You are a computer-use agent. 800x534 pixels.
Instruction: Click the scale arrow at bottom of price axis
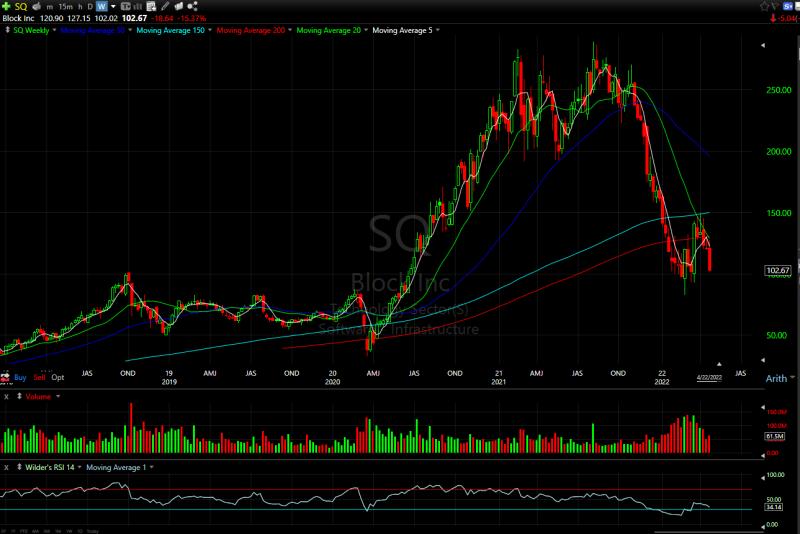coord(763,360)
